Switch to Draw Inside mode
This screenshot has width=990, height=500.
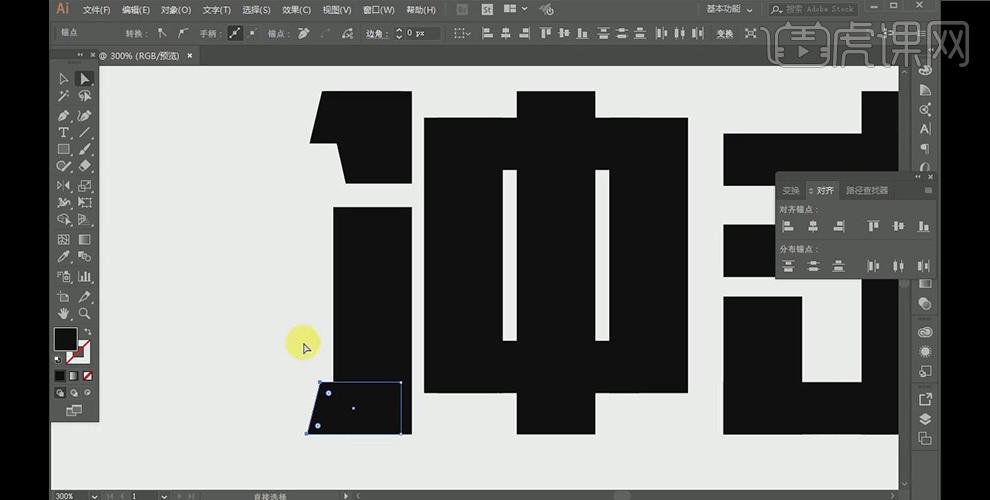pos(87,393)
